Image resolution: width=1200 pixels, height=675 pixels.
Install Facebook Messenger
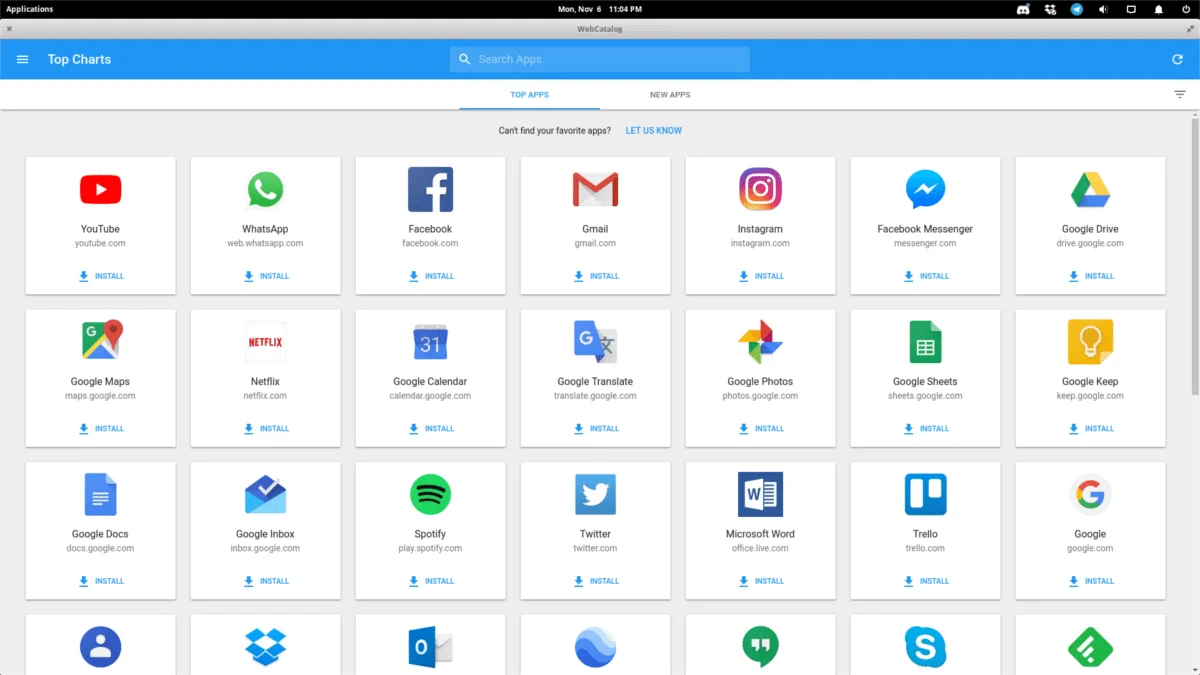click(926, 276)
